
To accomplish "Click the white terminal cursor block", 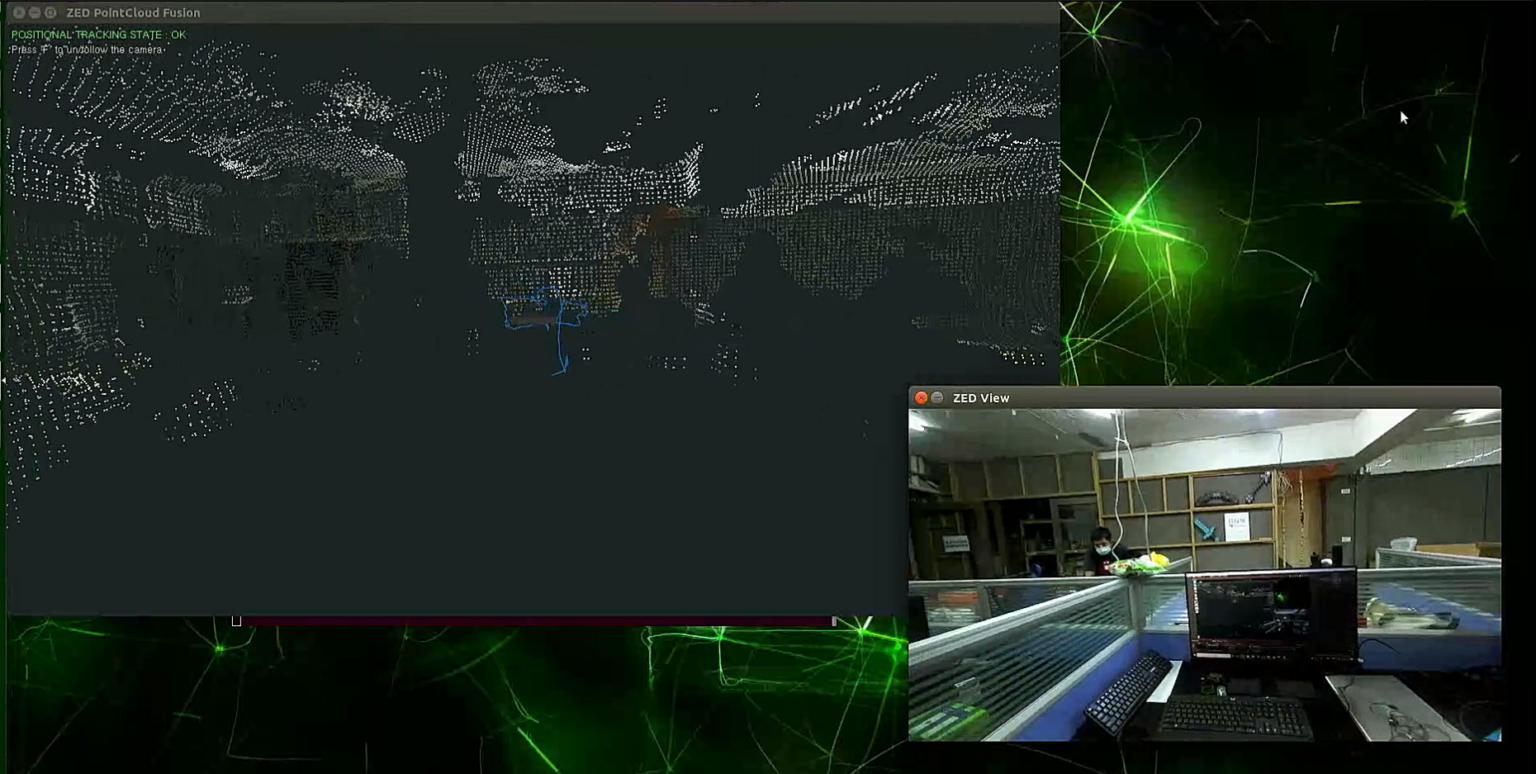I will pyautogui.click(x=236, y=621).
